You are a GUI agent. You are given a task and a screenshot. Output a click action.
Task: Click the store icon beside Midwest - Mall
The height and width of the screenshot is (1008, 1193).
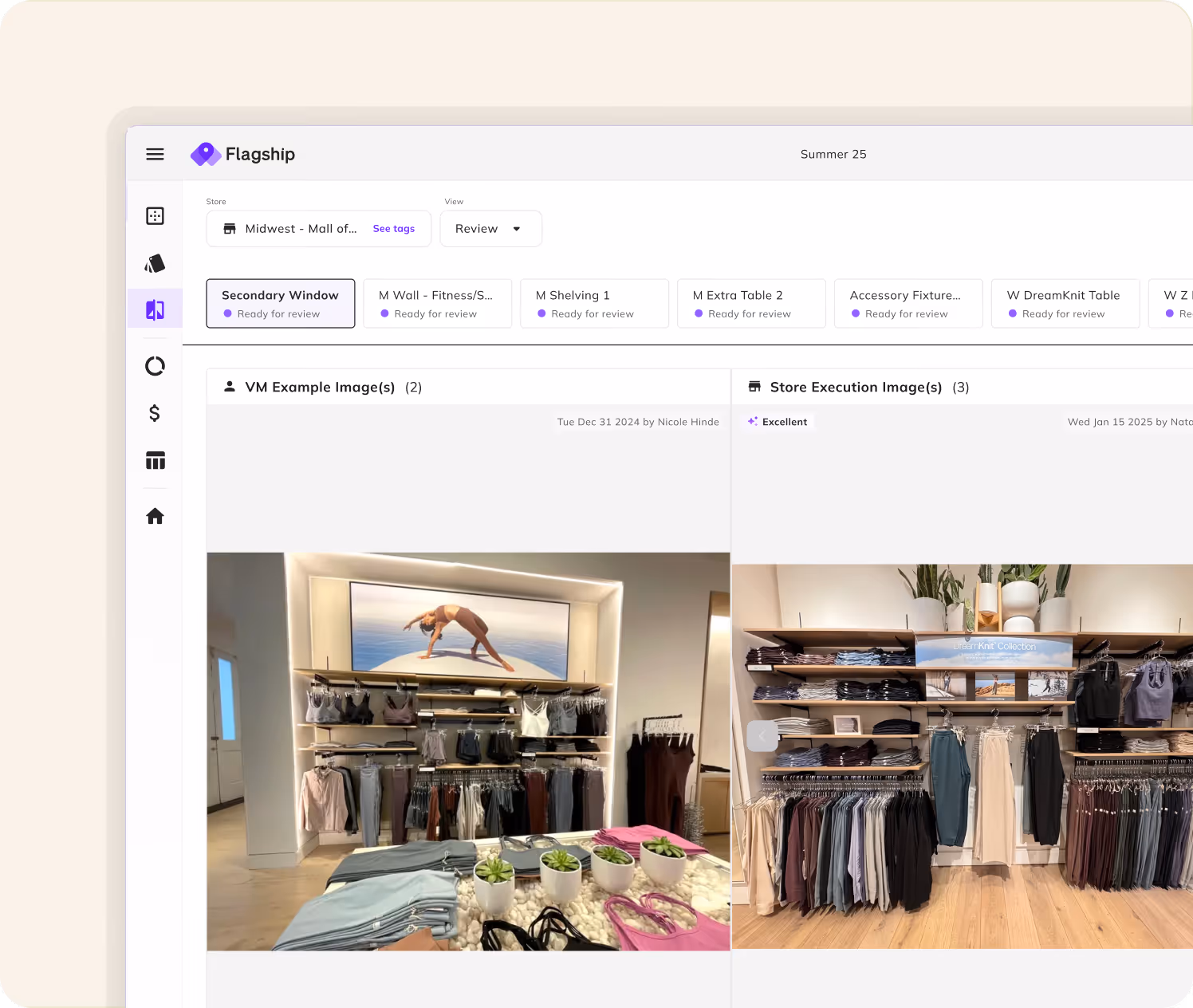[x=230, y=229]
